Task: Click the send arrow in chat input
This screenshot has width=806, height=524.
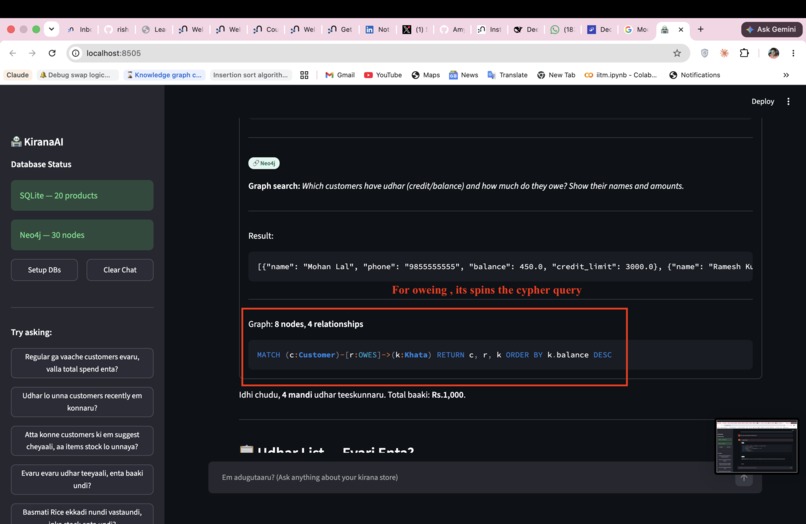Action: (x=744, y=479)
